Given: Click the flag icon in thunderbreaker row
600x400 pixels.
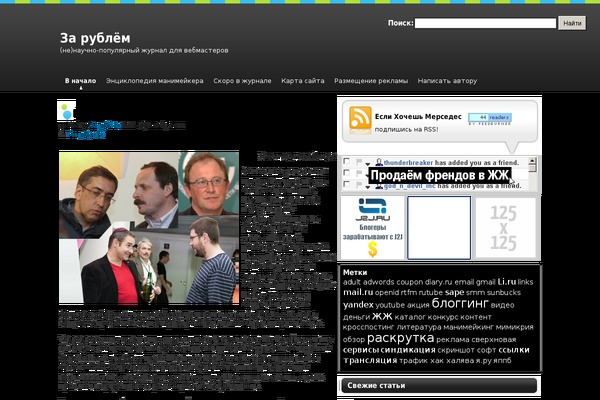Looking at the screenshot, I should (359, 162).
